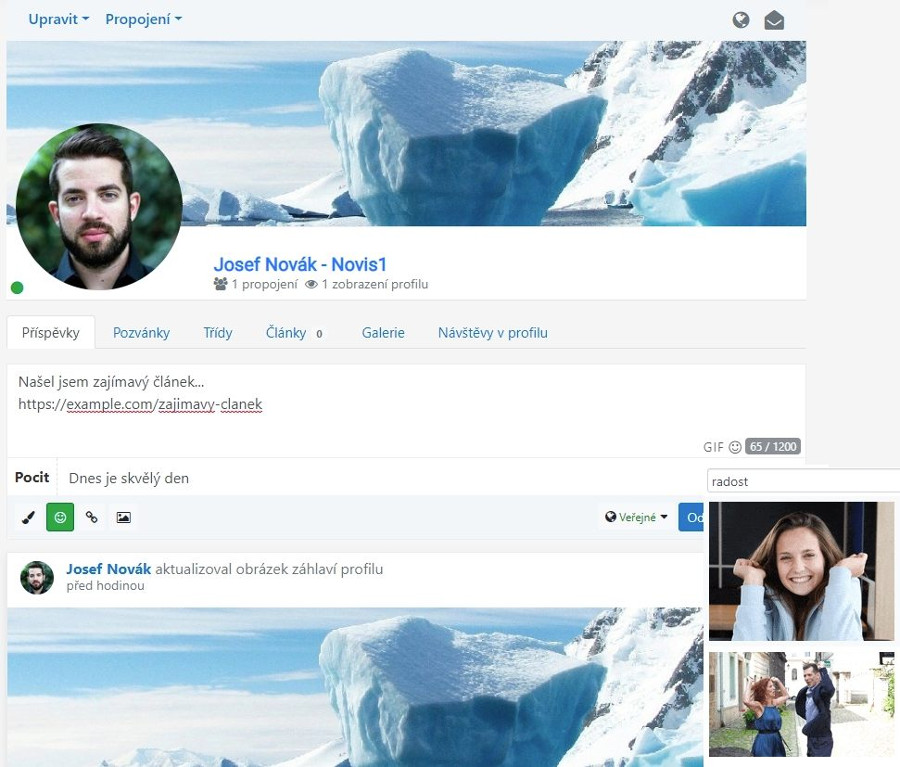Screen dimensions: 900x767
Task: Click the globe icon in top bar
Action: click(x=741, y=20)
